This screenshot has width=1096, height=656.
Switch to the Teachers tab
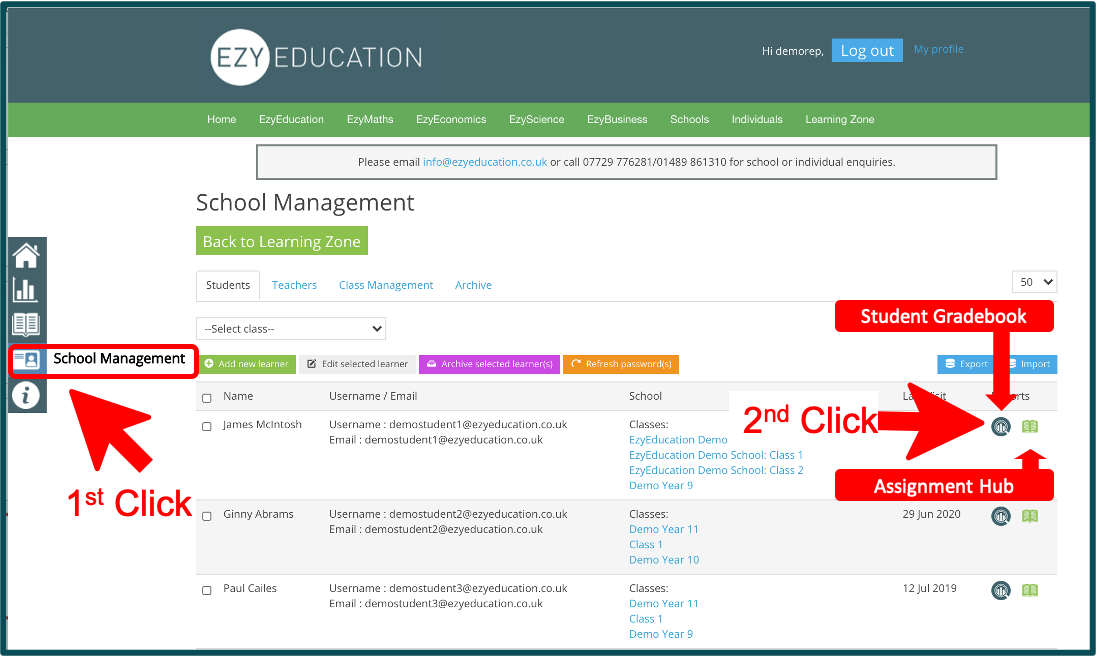294,285
